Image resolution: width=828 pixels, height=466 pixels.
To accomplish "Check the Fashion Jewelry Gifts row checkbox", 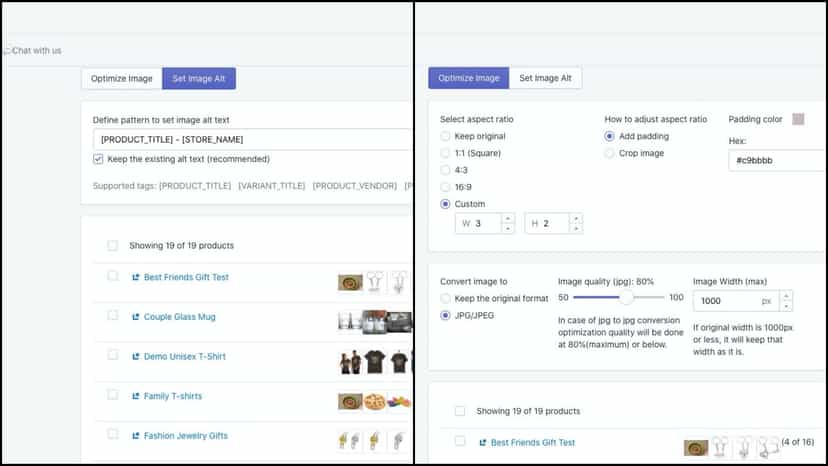I will [112, 434].
